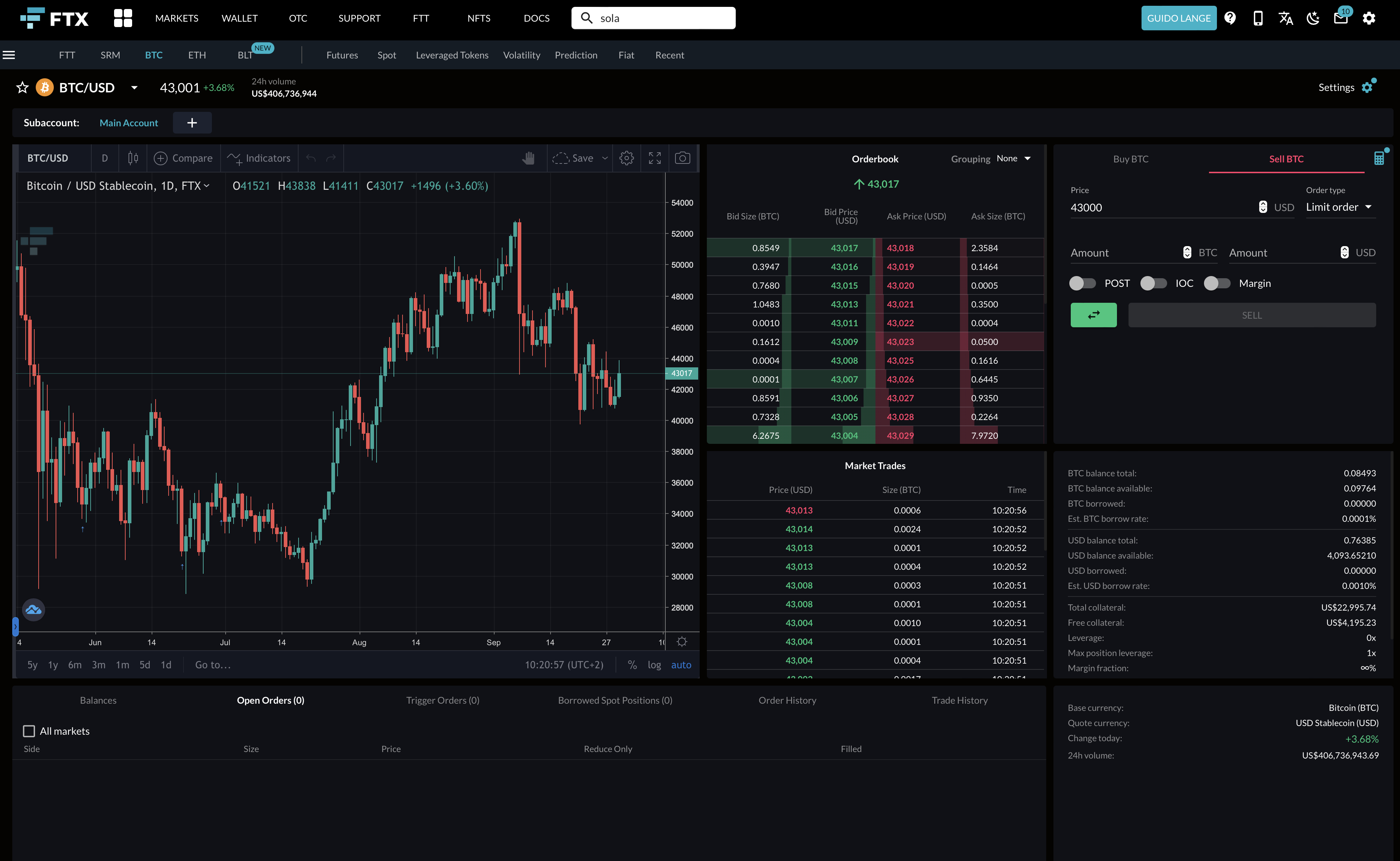The width and height of the screenshot is (1400, 861).
Task: Change chart candle style icon
Action: [133, 158]
